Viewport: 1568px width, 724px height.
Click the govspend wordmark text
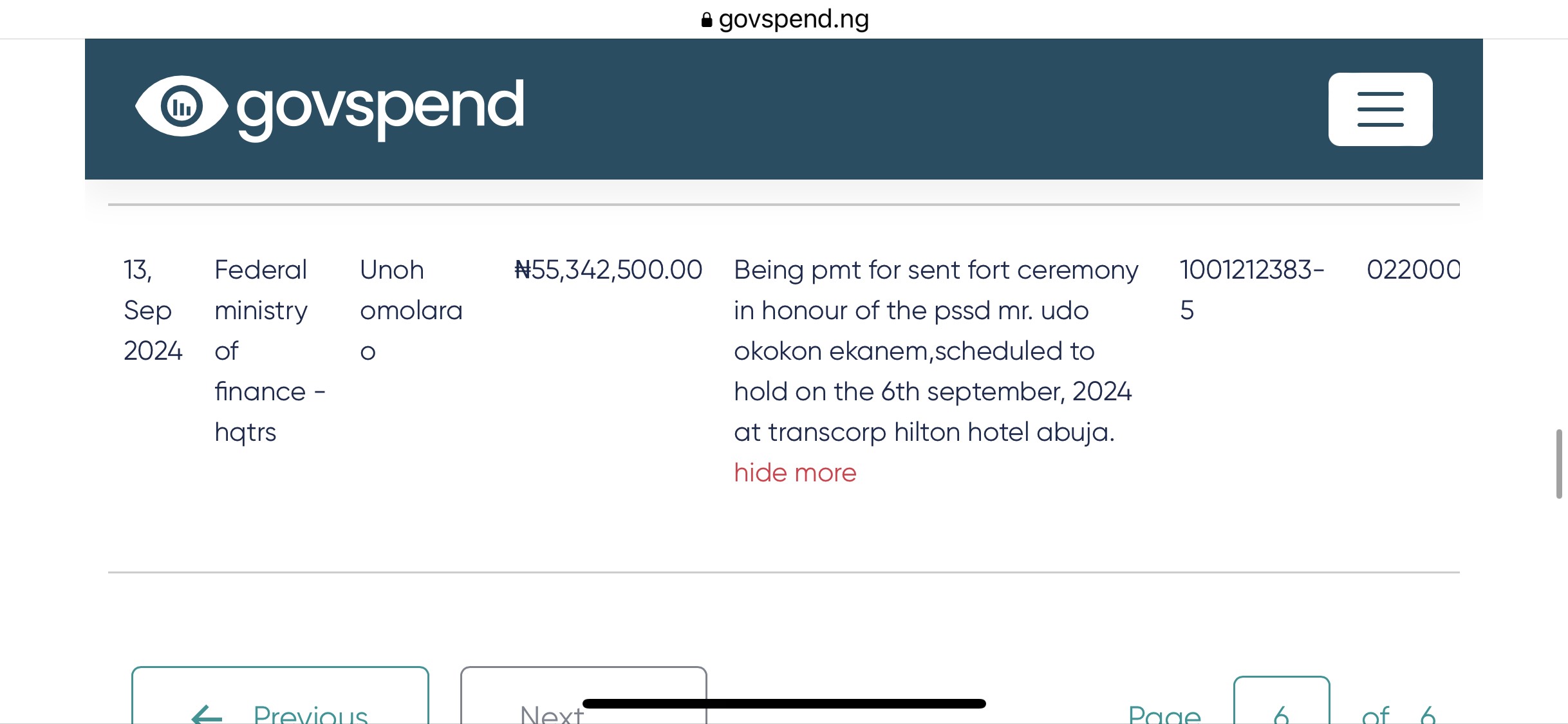coord(380,108)
